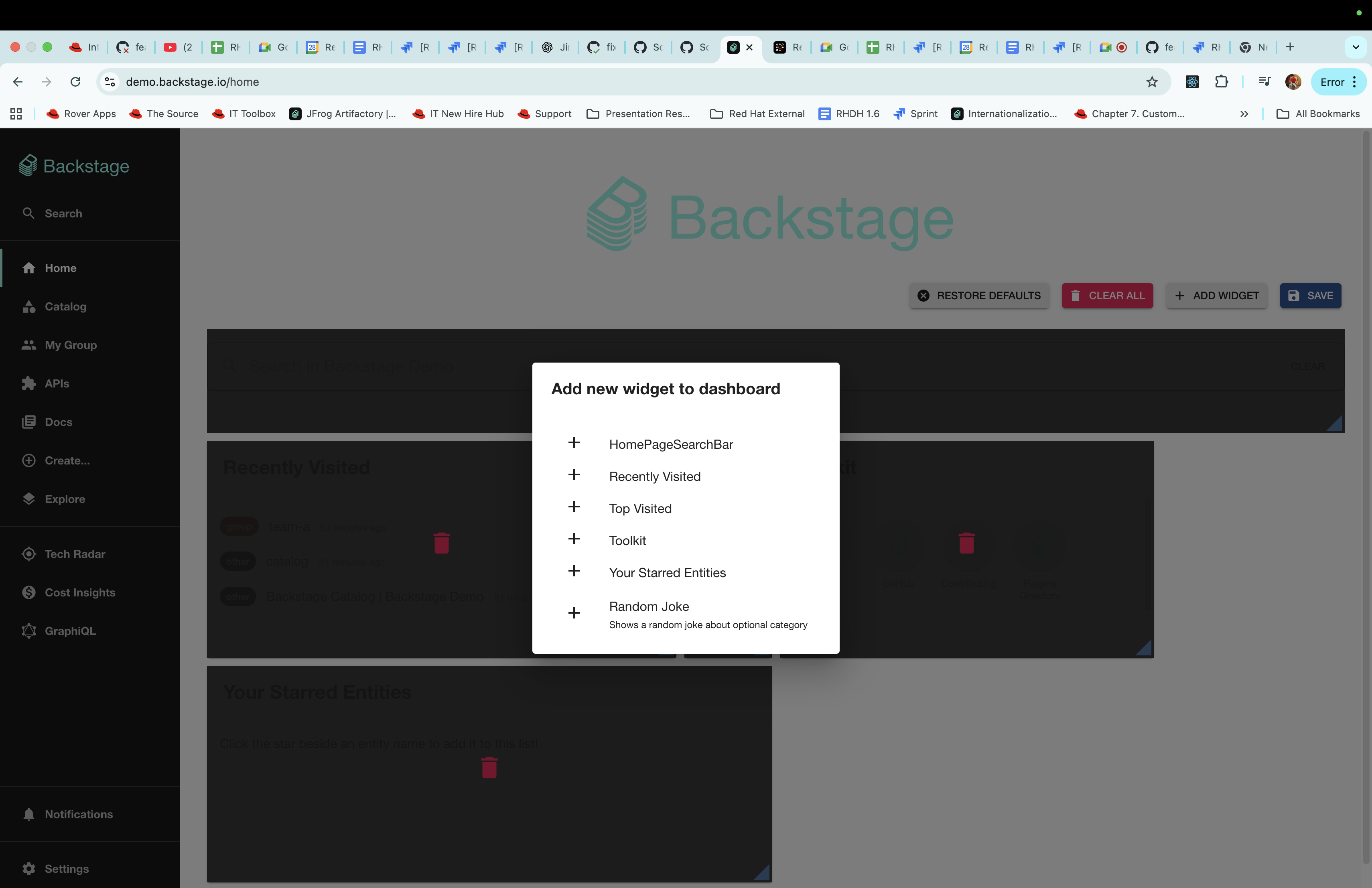Click plus icon beside HomePageSearchBar
The image size is (1372, 888).
click(x=574, y=442)
